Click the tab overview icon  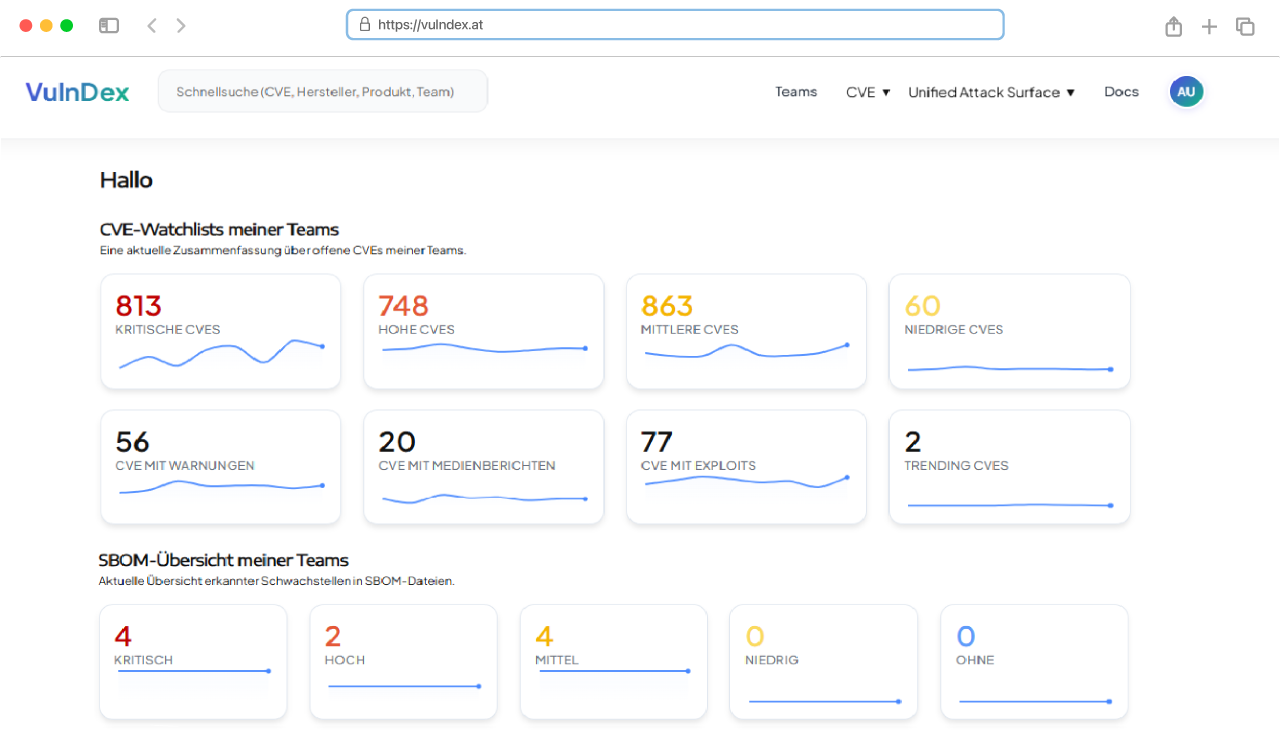click(x=1245, y=25)
